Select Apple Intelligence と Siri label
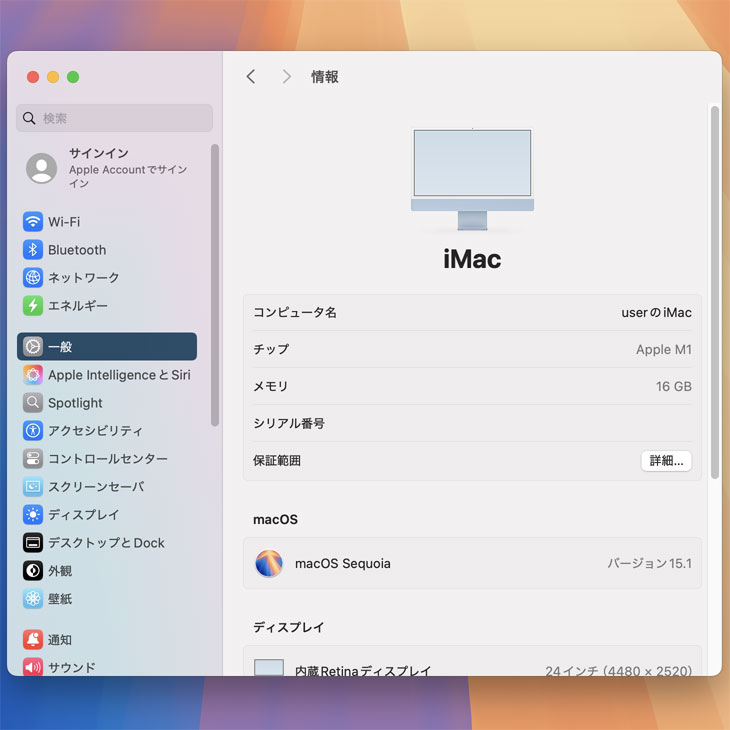Viewport: 730px width, 730px height. click(x=119, y=375)
